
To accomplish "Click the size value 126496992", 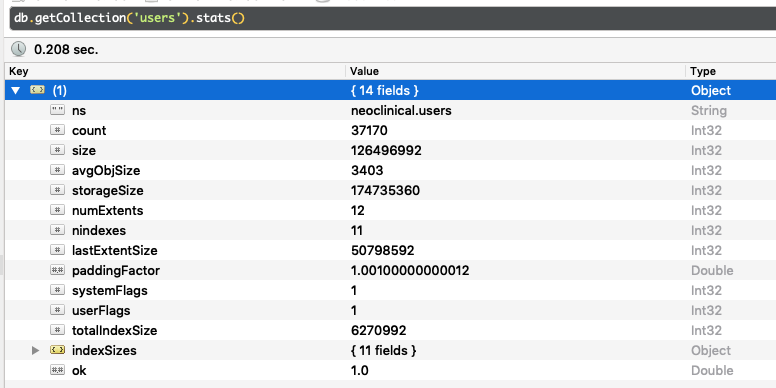I will point(386,150).
